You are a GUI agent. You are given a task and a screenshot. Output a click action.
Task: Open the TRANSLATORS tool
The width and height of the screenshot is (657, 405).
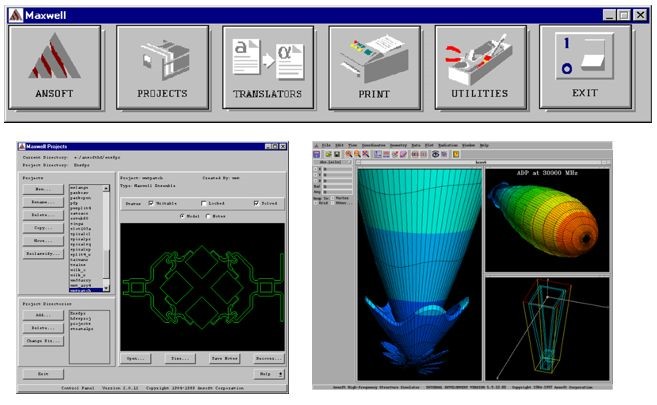point(268,67)
